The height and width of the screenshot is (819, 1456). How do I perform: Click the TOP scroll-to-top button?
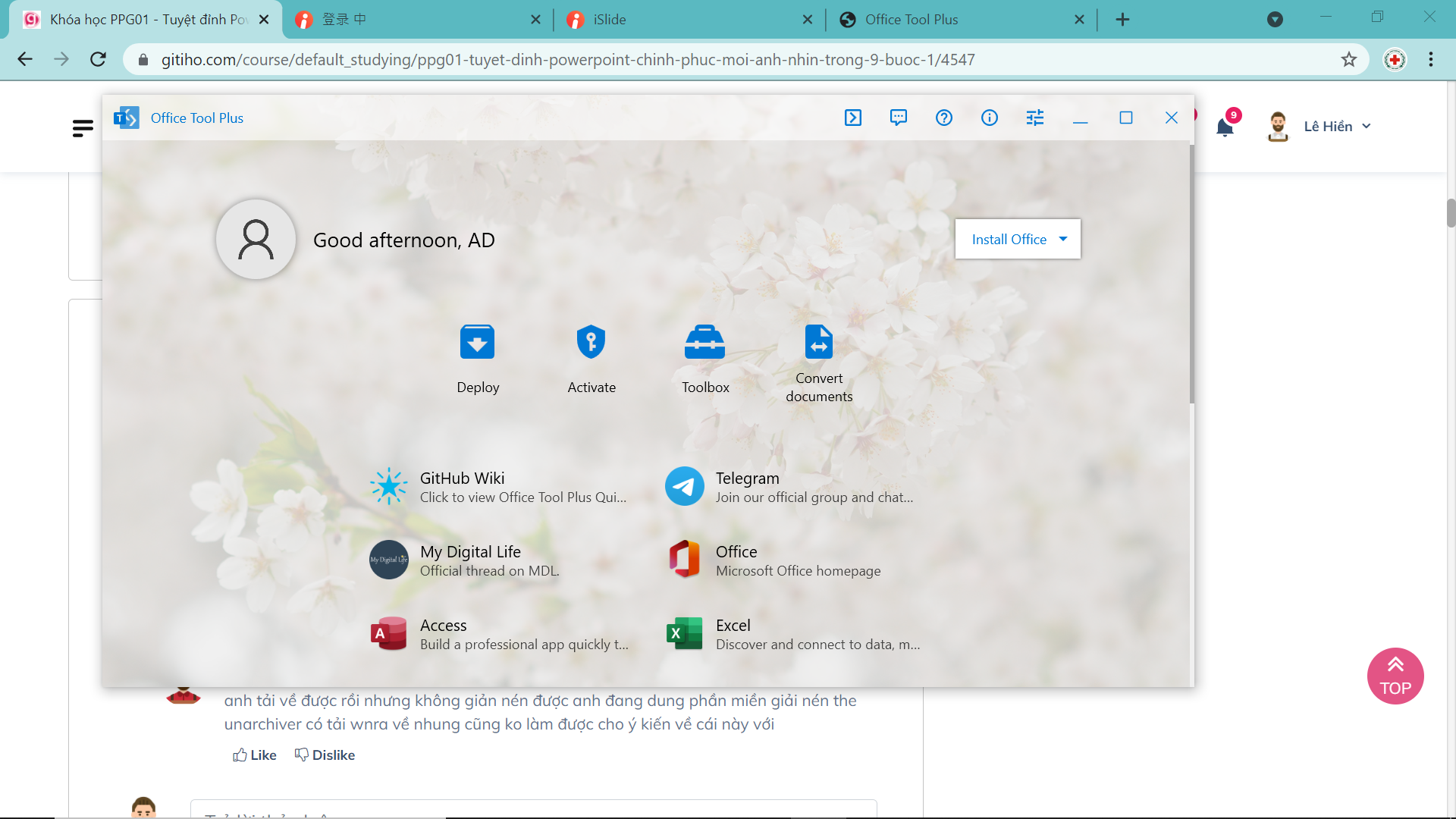(x=1395, y=676)
